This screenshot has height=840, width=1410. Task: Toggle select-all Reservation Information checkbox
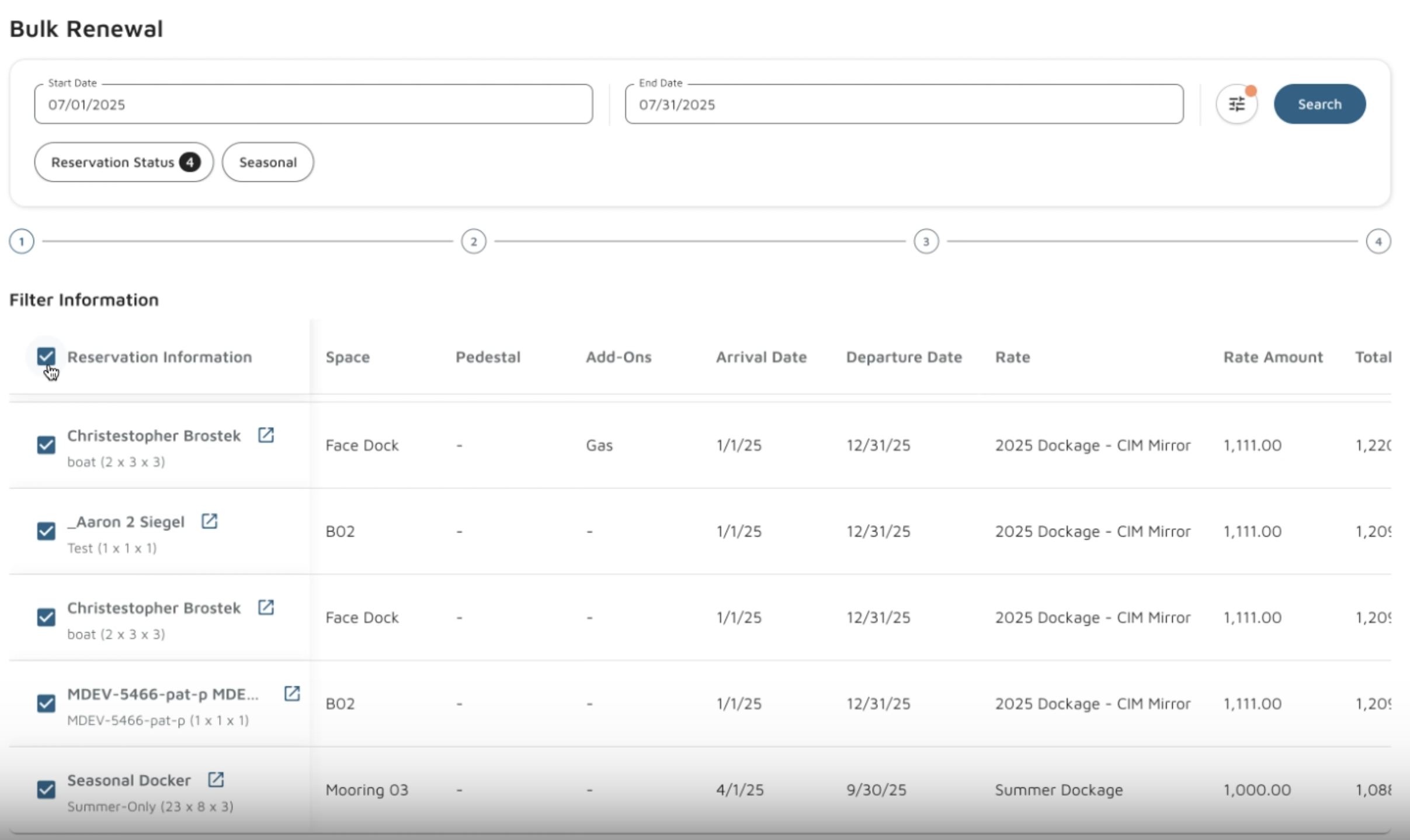[x=46, y=356]
